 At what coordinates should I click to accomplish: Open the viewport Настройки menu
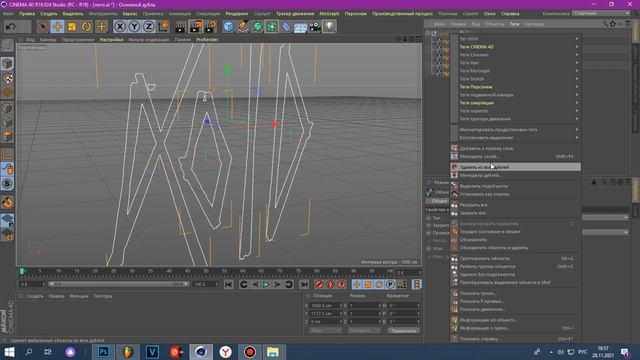111,40
